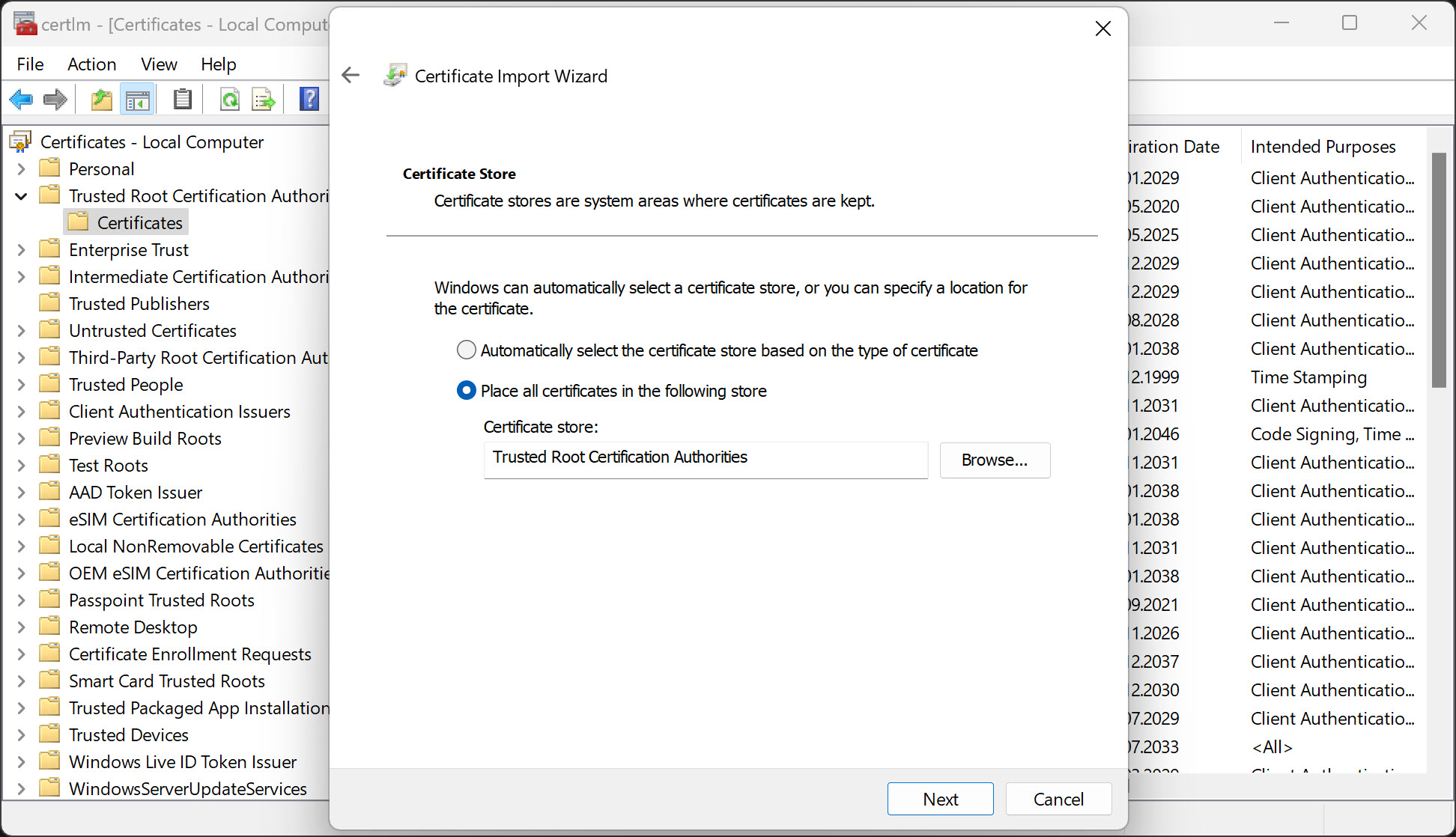
Task: Click the green Refresh toolbar icon
Action: tap(229, 99)
